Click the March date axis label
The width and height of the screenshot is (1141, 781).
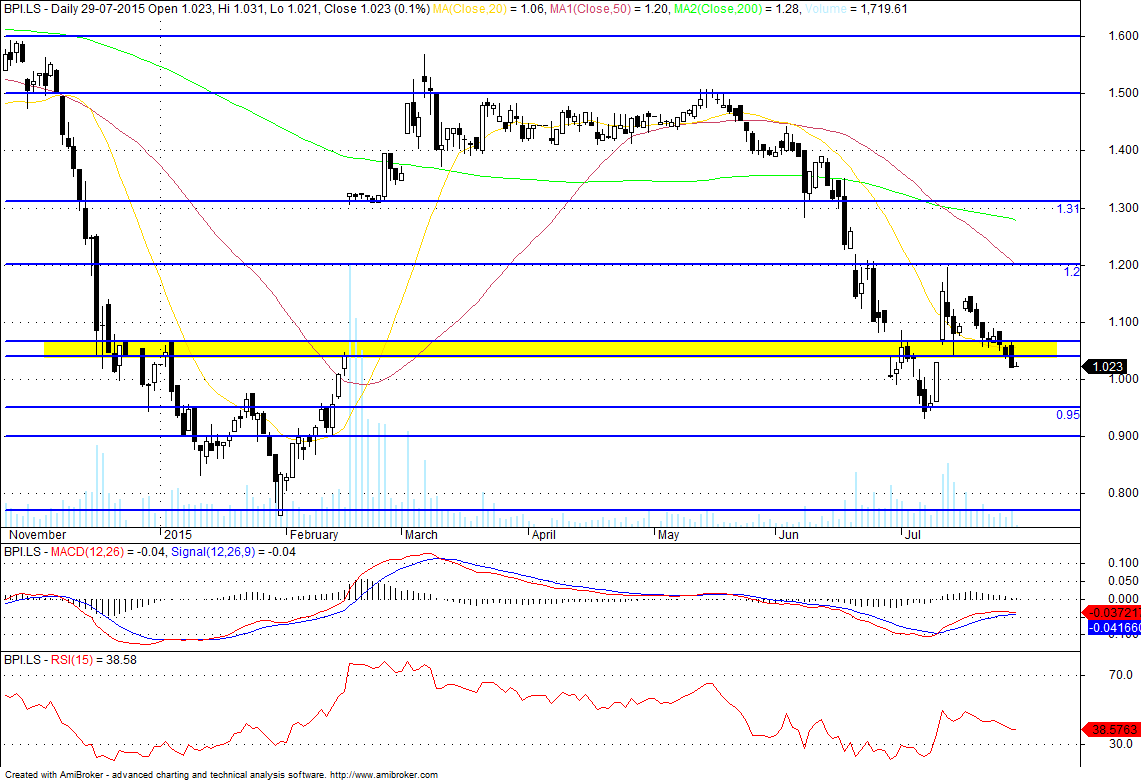[421, 535]
